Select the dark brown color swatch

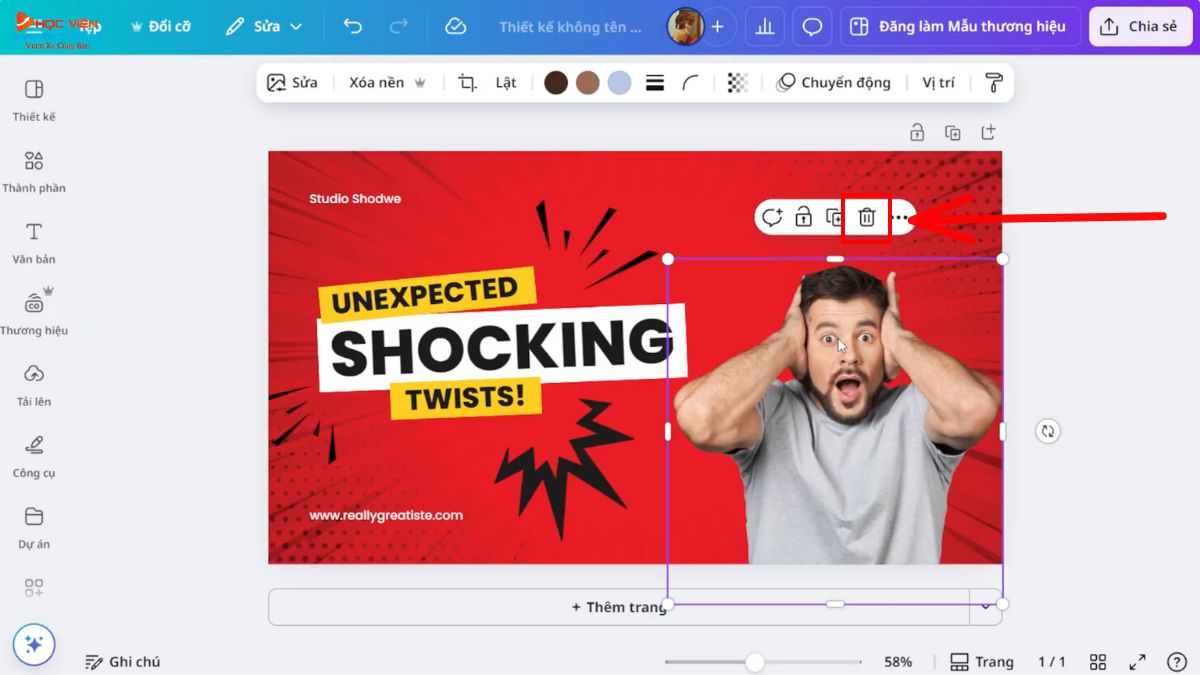(x=556, y=83)
